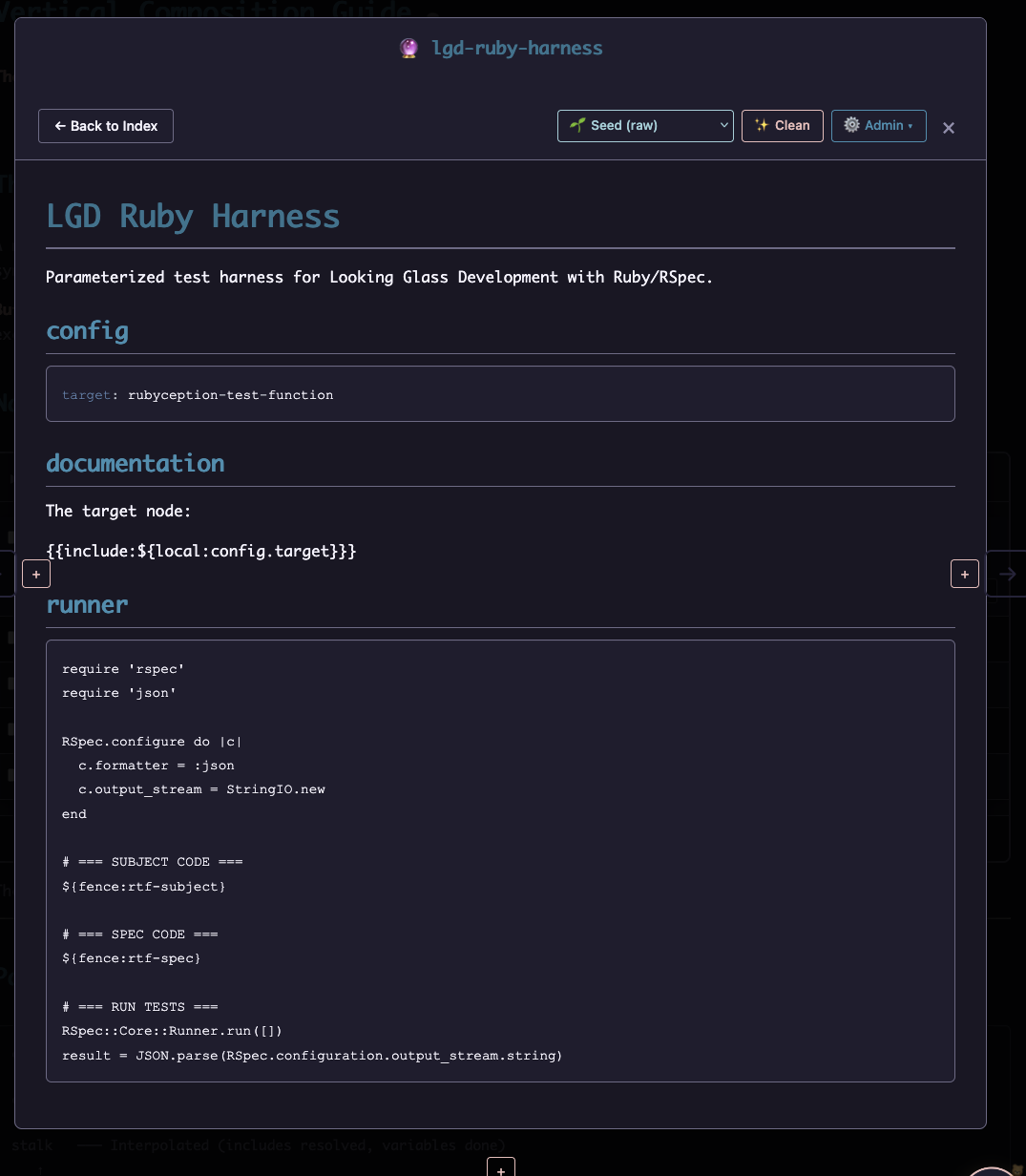
Task: Click the lgd-ruby-harness title text
Action: click(x=517, y=49)
